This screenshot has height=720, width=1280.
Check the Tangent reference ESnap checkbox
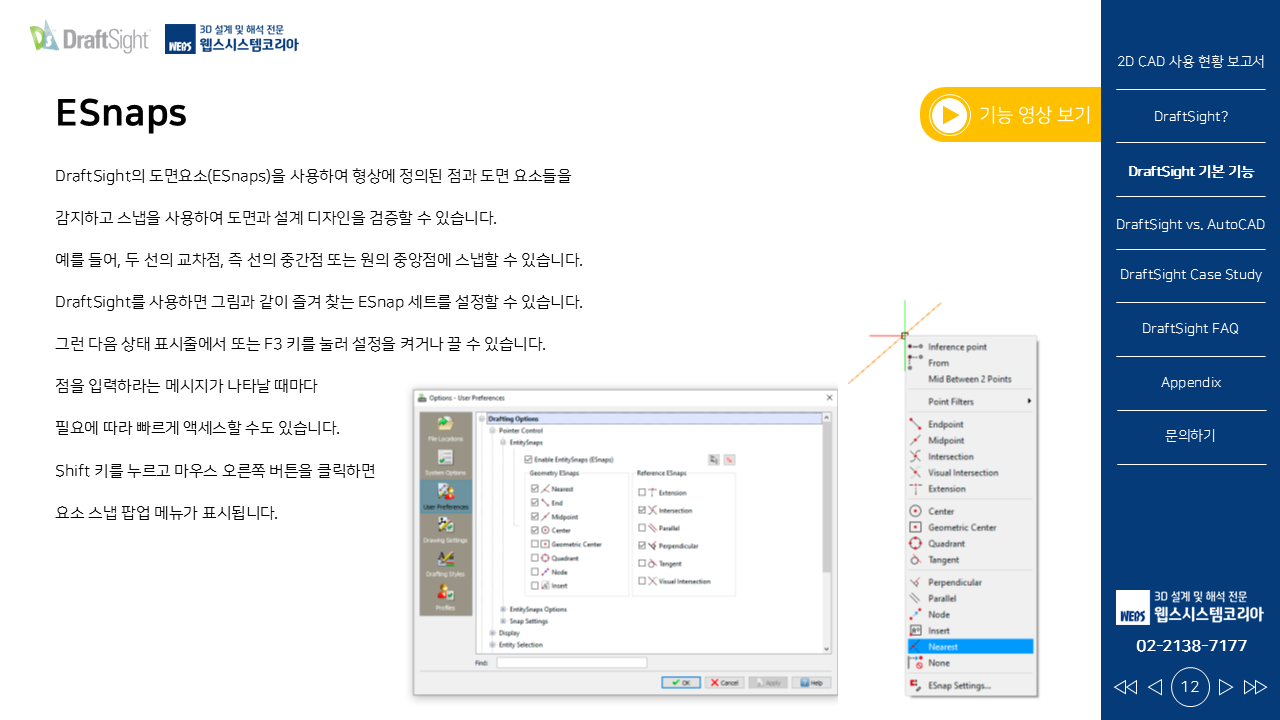point(642,563)
